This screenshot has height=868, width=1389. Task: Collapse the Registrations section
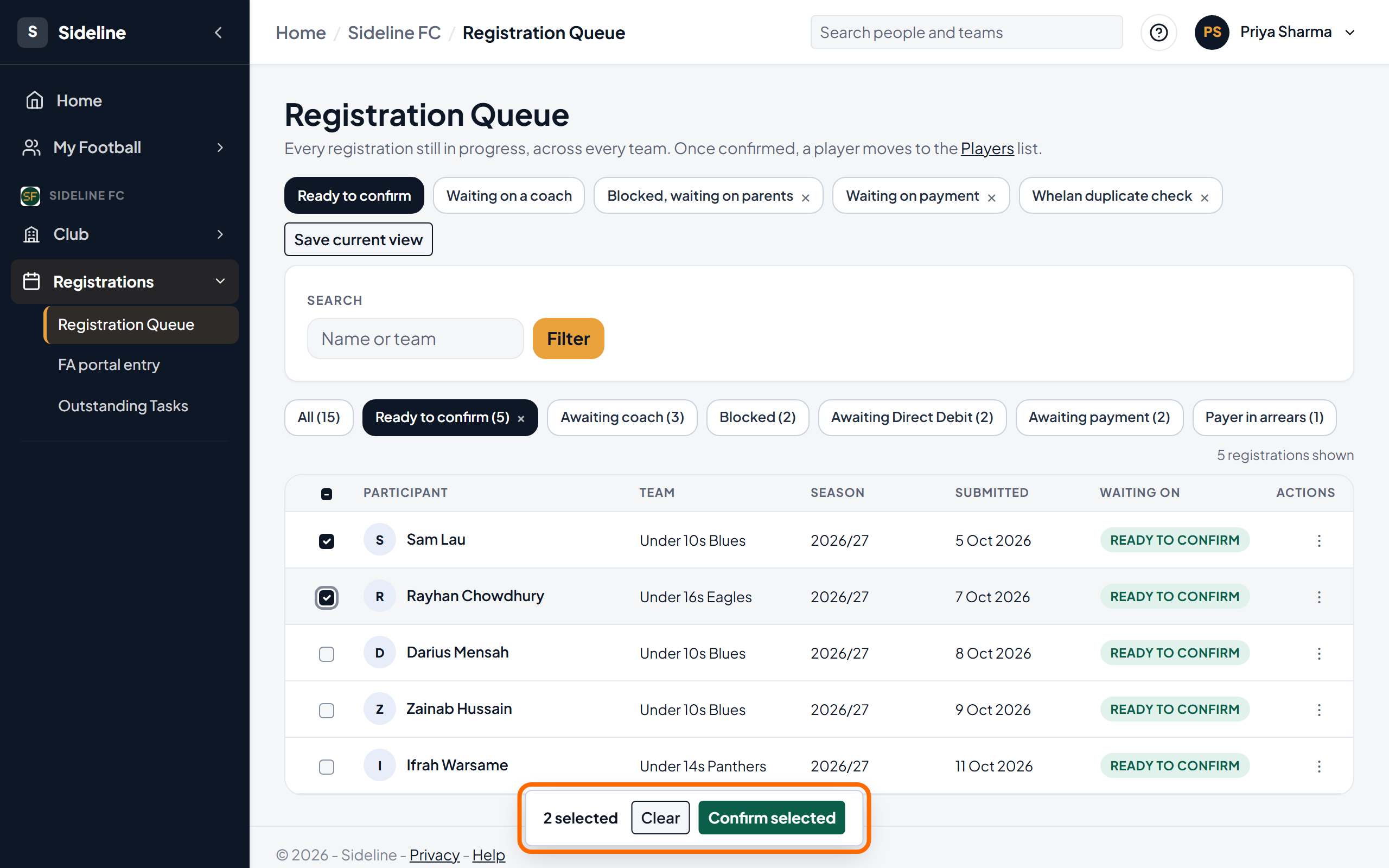click(x=125, y=282)
